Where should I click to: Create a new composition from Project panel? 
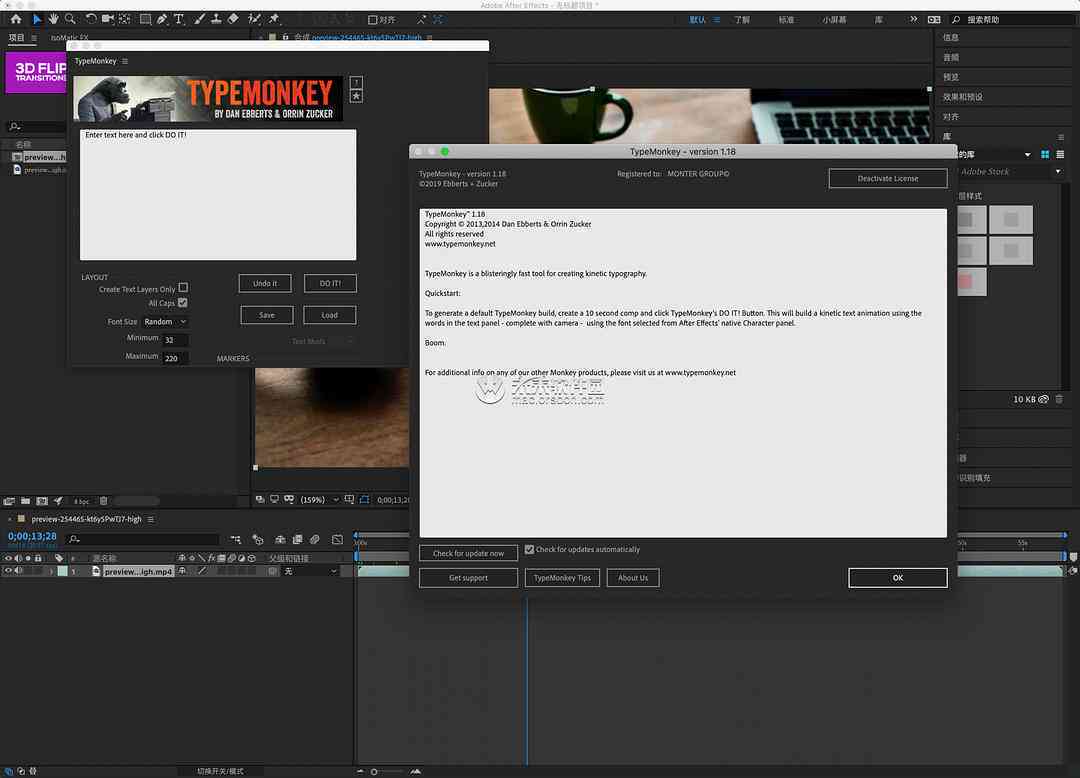point(42,501)
